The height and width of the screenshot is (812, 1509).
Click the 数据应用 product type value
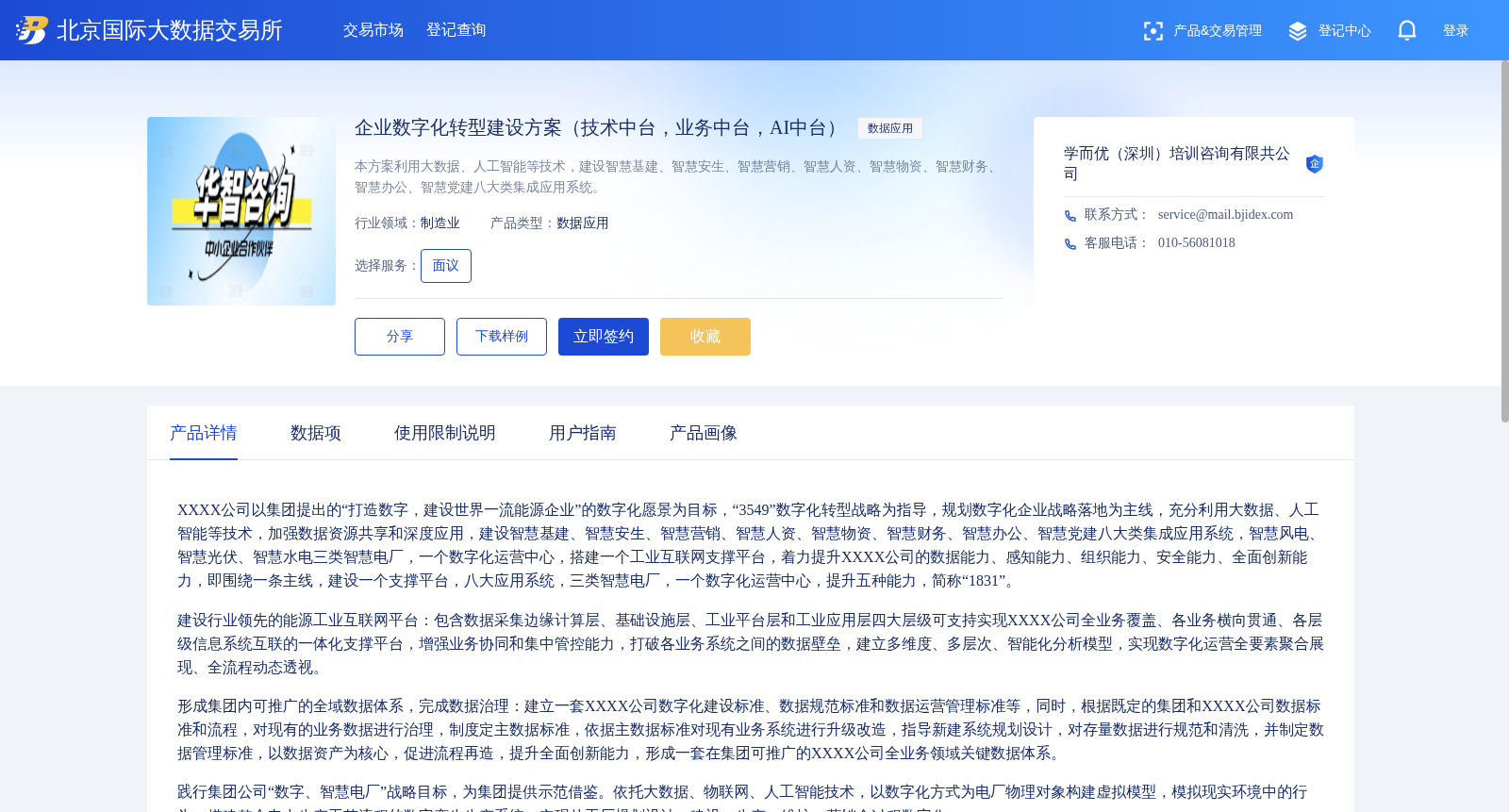pos(583,224)
